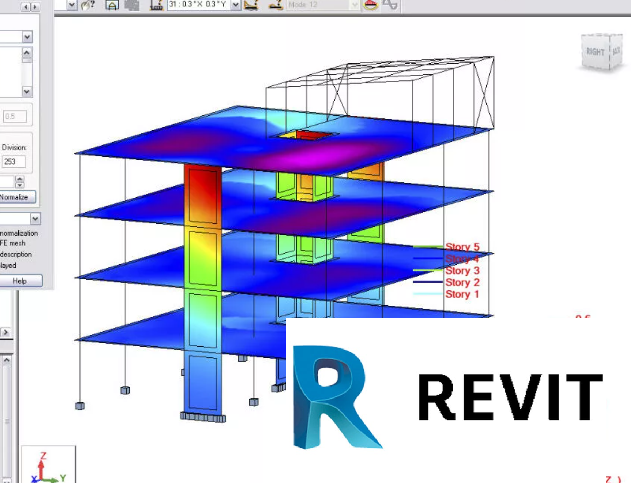This screenshot has width=631, height=483.
Task: Click 'Story 5' in the legend
Action: click(x=462, y=247)
